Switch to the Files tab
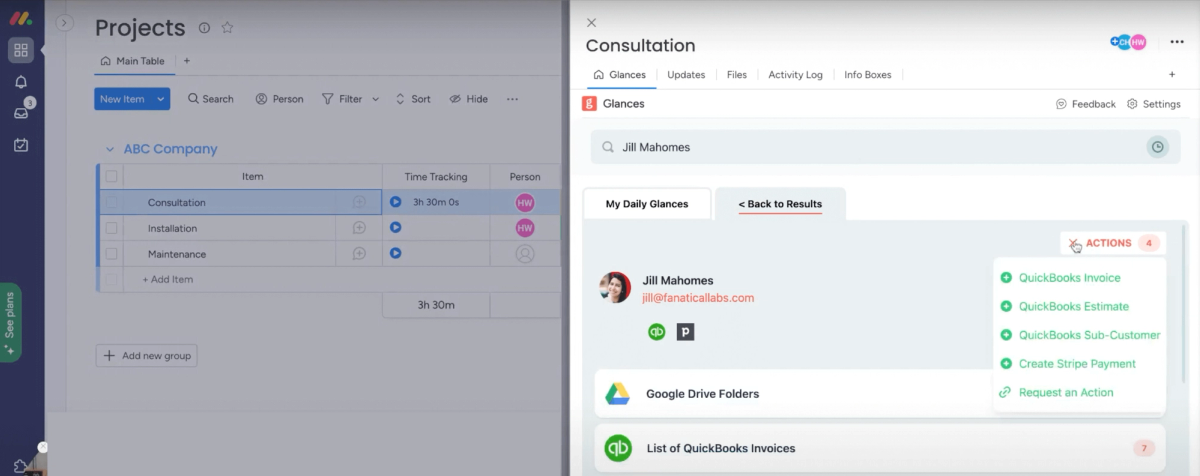Screen dimensions: 1200x476 736,75
